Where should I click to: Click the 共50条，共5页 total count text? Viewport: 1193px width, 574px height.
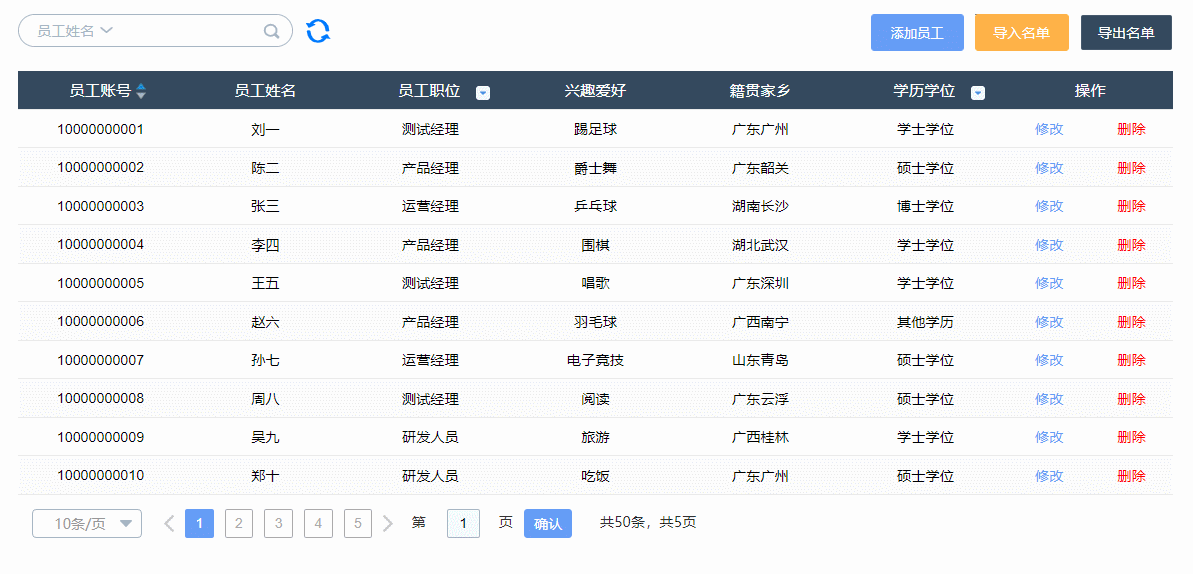tap(648, 522)
